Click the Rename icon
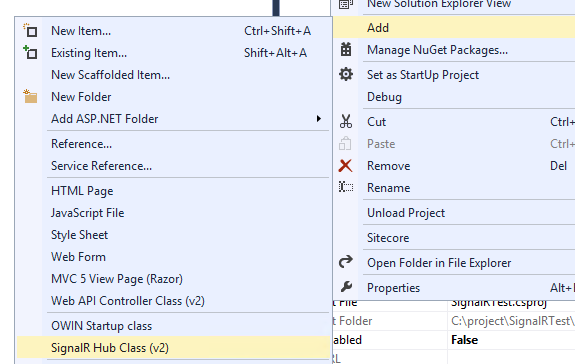 (346, 187)
